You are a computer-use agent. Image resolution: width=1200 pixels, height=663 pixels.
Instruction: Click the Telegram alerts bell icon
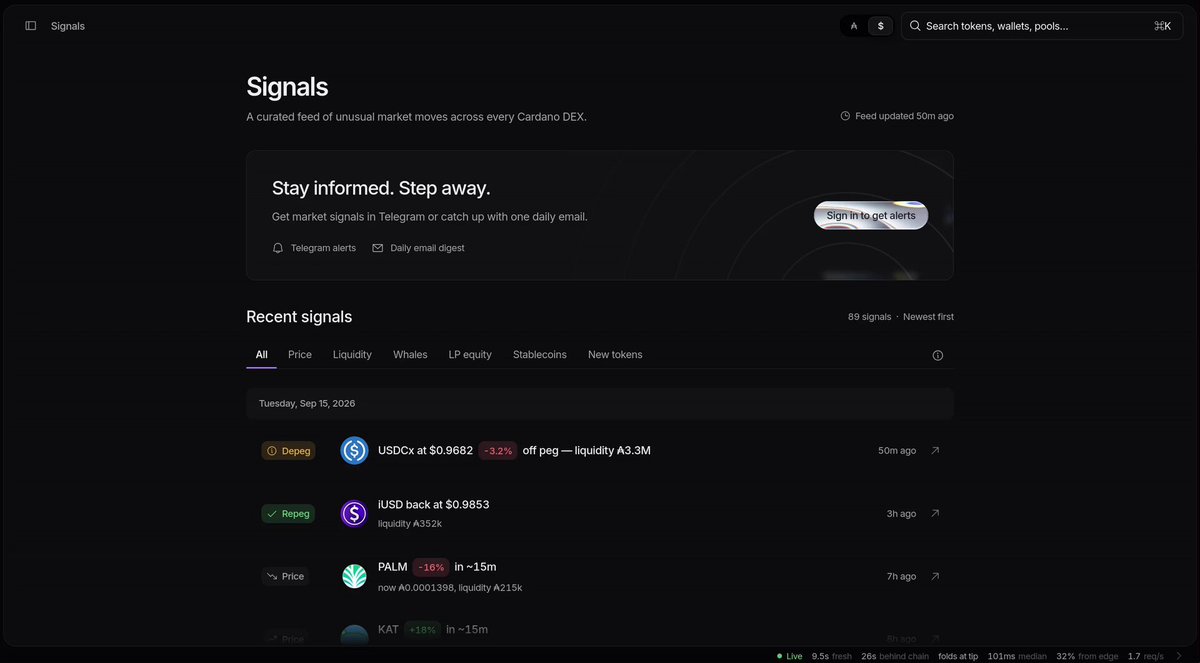278,248
